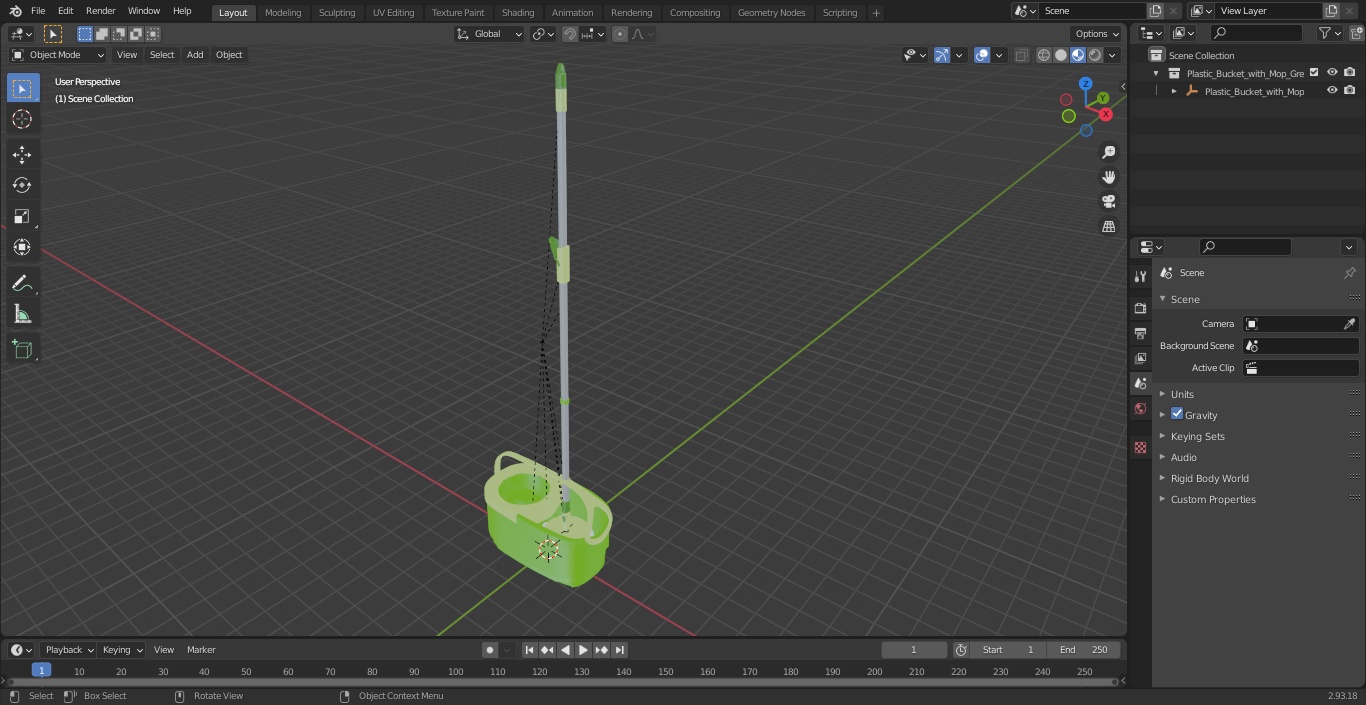The height and width of the screenshot is (705, 1366).
Task: Open the Render menu
Action: pos(100,11)
